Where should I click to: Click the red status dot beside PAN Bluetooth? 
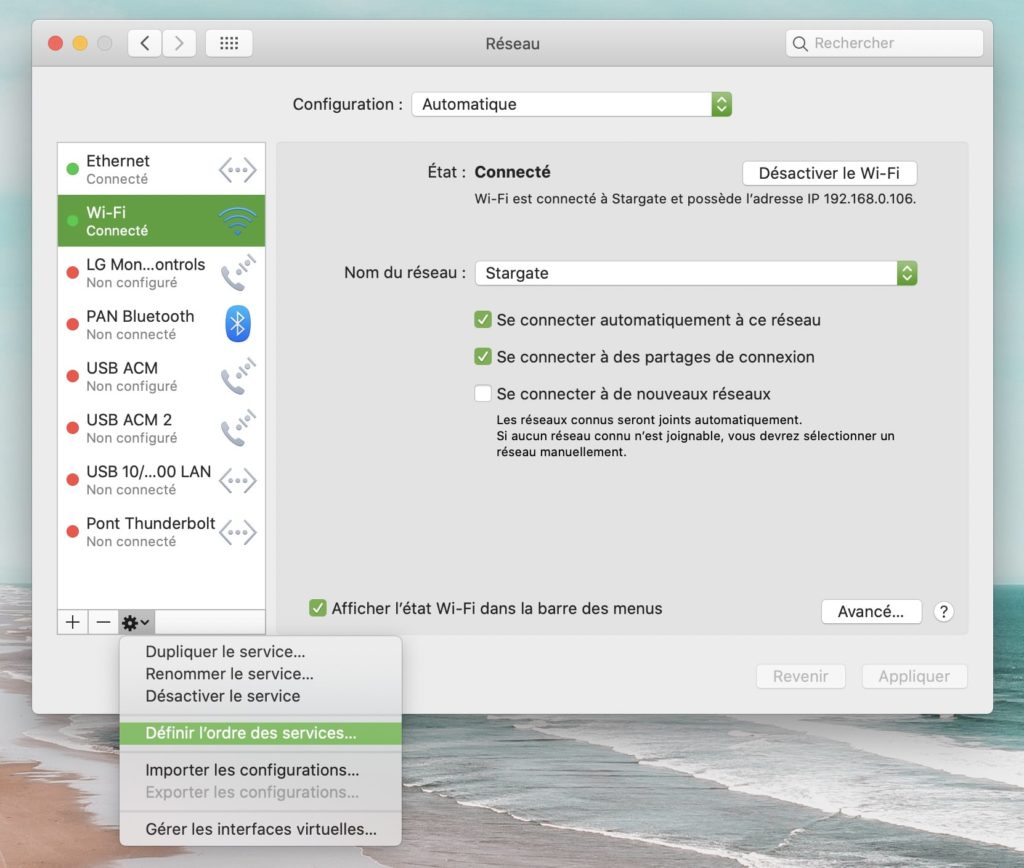tap(72, 325)
